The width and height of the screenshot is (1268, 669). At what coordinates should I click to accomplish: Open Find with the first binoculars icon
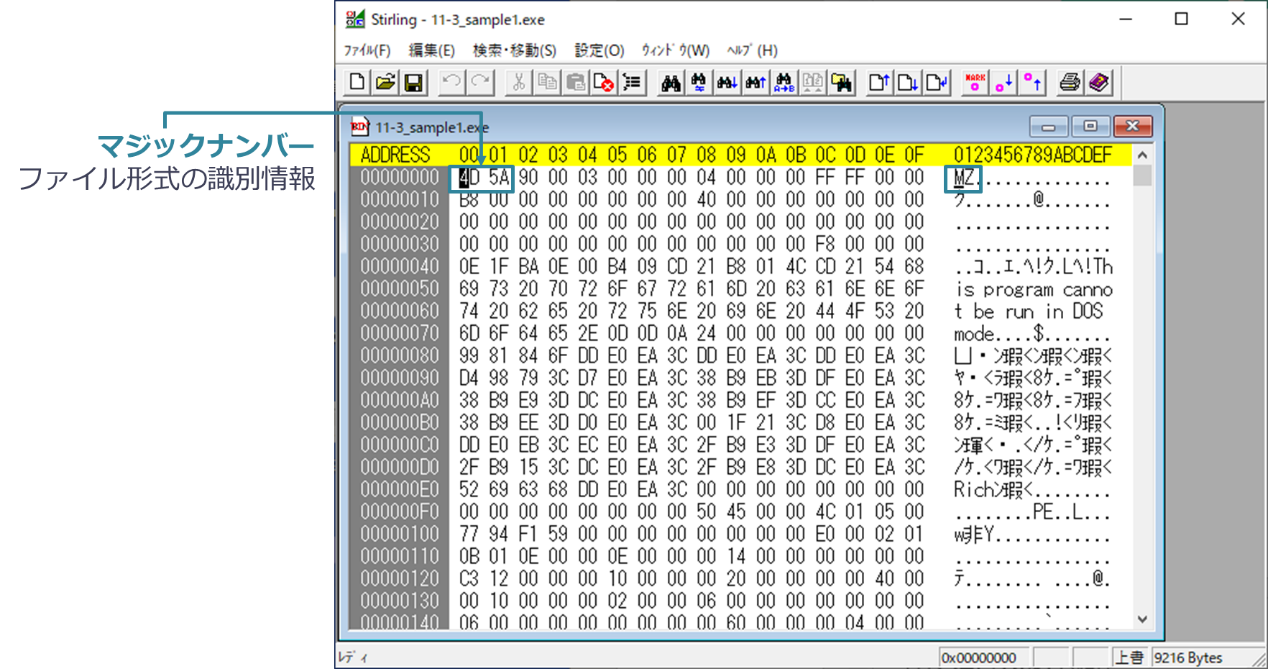pos(671,83)
